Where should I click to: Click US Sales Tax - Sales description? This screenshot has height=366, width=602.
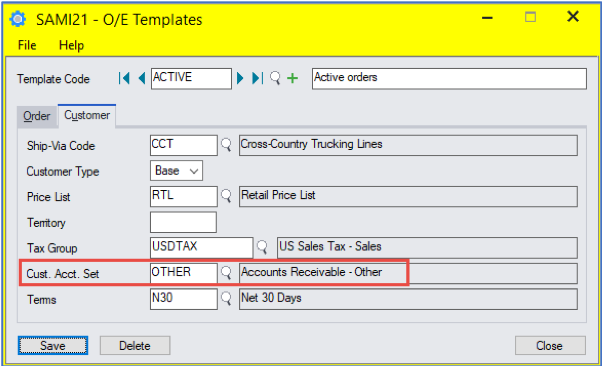coord(427,248)
